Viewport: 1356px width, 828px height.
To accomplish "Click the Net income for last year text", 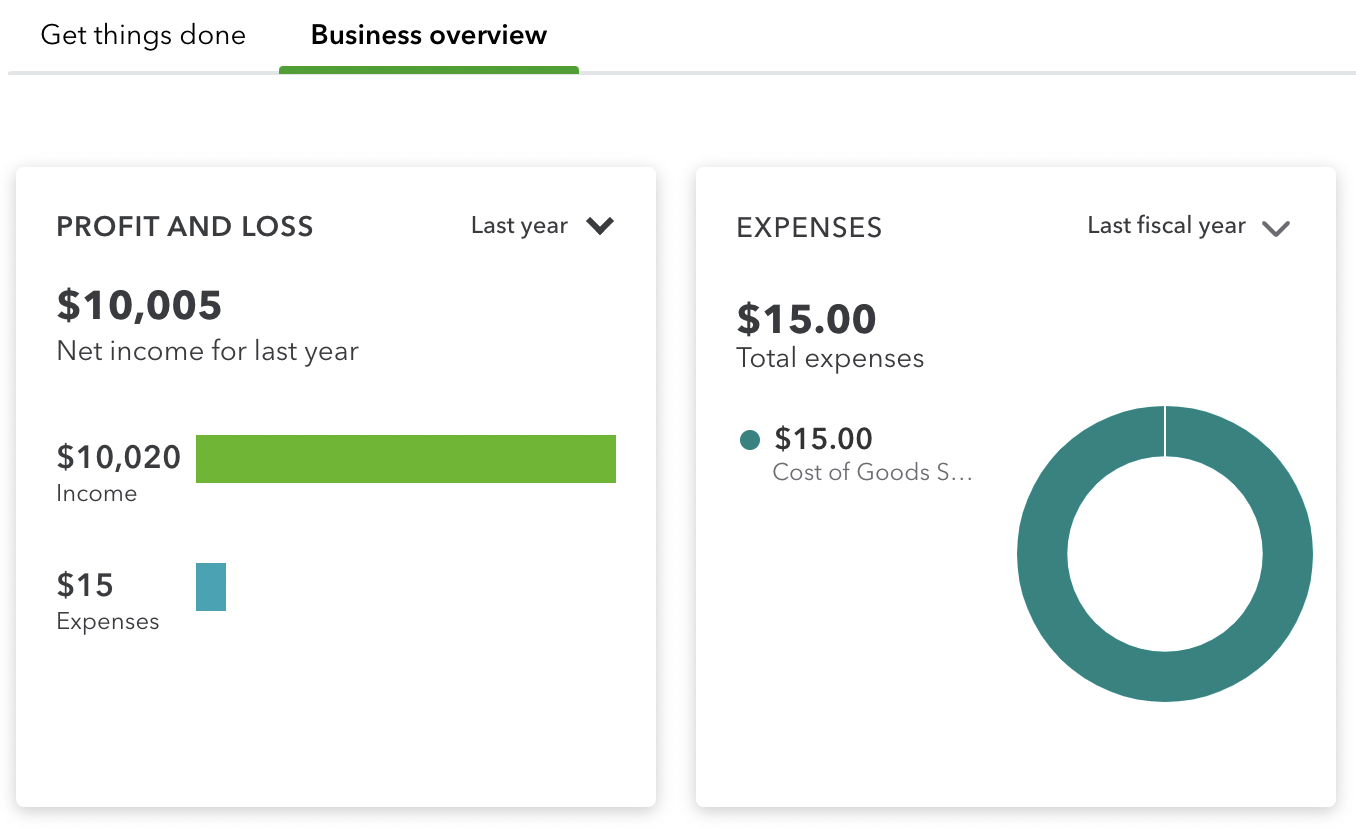I will coord(207,351).
